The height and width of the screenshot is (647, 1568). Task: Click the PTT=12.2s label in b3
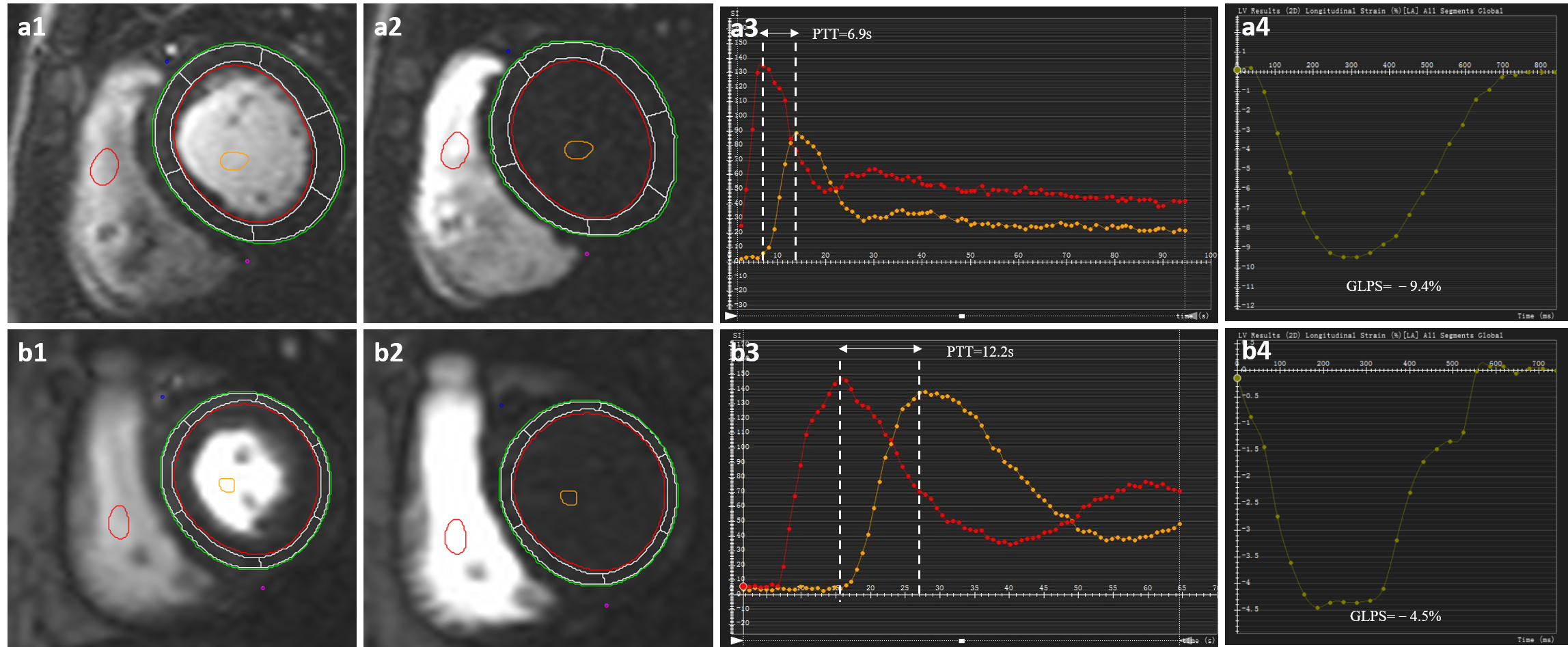pyautogui.click(x=980, y=352)
